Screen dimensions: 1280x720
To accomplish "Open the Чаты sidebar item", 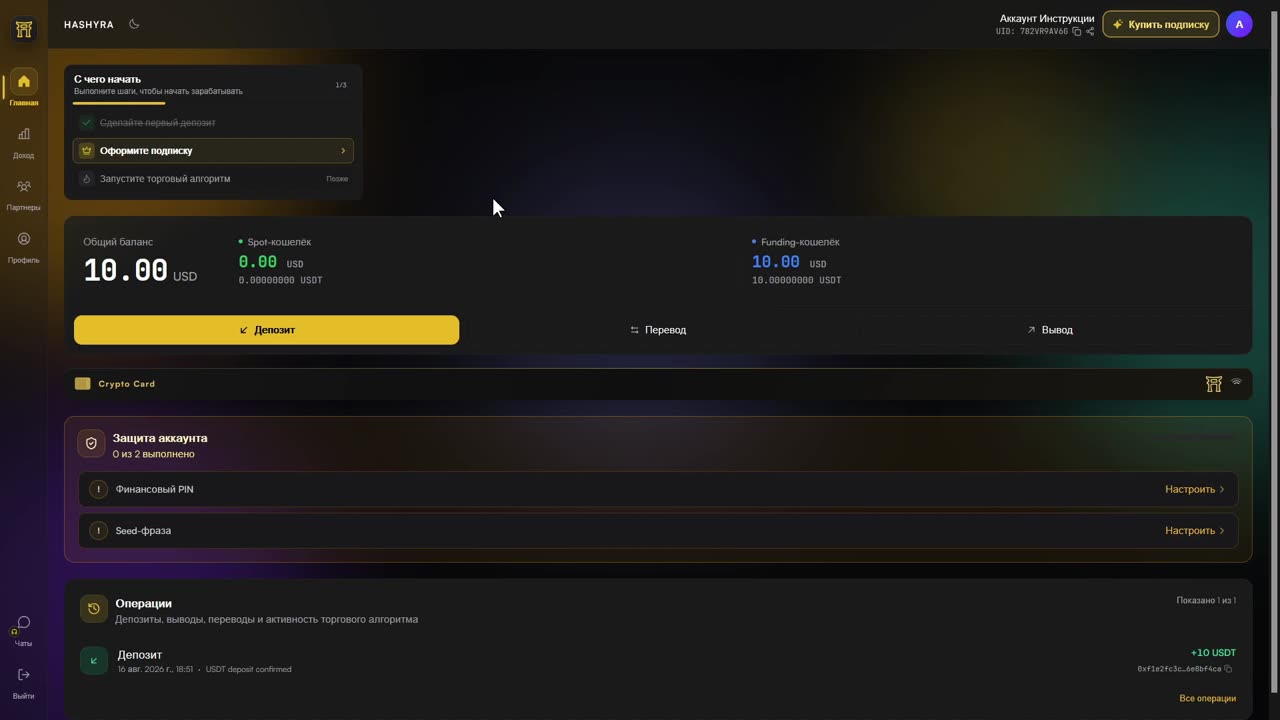I will 24,630.
